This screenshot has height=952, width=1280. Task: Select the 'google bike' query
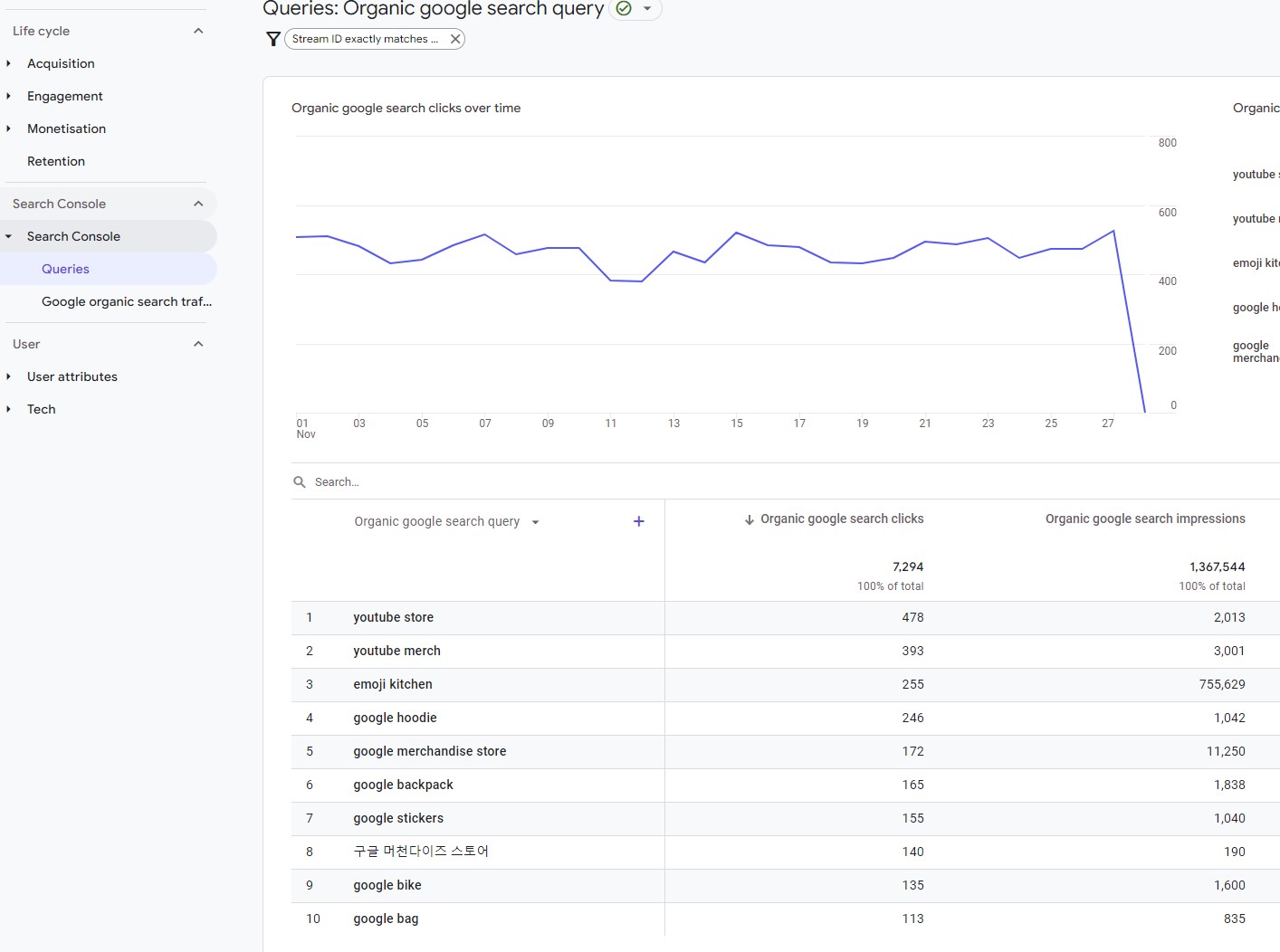(x=387, y=885)
